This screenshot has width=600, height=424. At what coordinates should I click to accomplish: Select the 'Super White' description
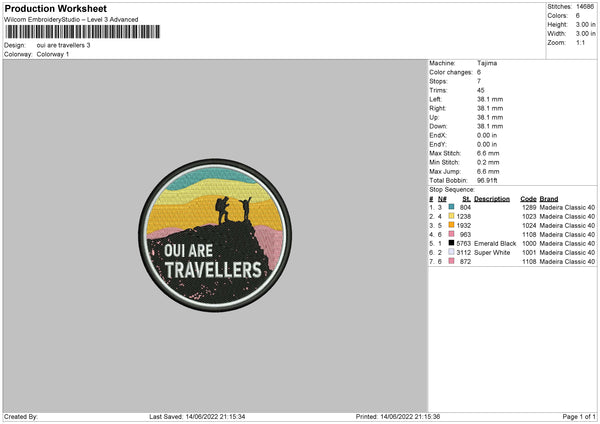coord(492,253)
